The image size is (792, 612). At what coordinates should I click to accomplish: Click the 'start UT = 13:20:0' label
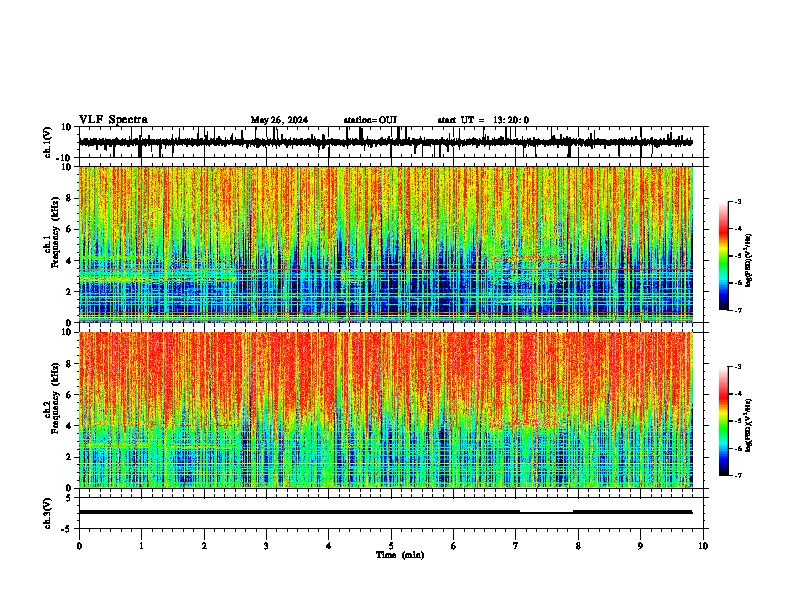[x=483, y=120]
